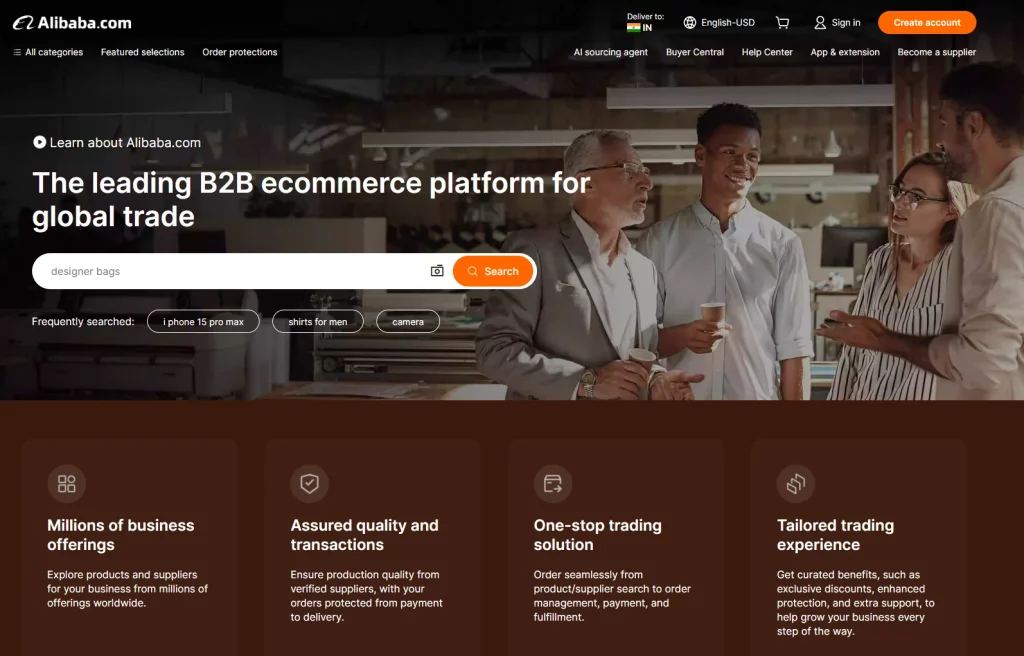This screenshot has height=656, width=1024.
Task: Open All categories menu
Action: point(48,52)
